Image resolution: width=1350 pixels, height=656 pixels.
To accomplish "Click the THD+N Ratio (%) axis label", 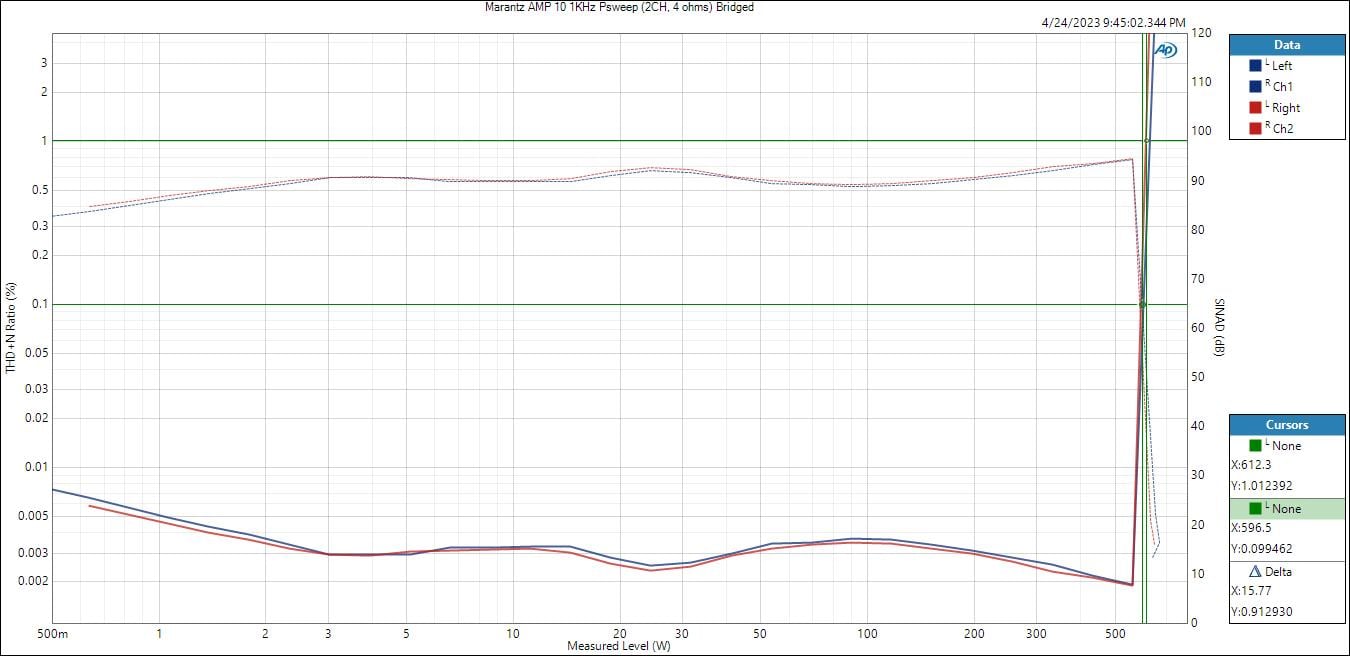I will point(12,327).
